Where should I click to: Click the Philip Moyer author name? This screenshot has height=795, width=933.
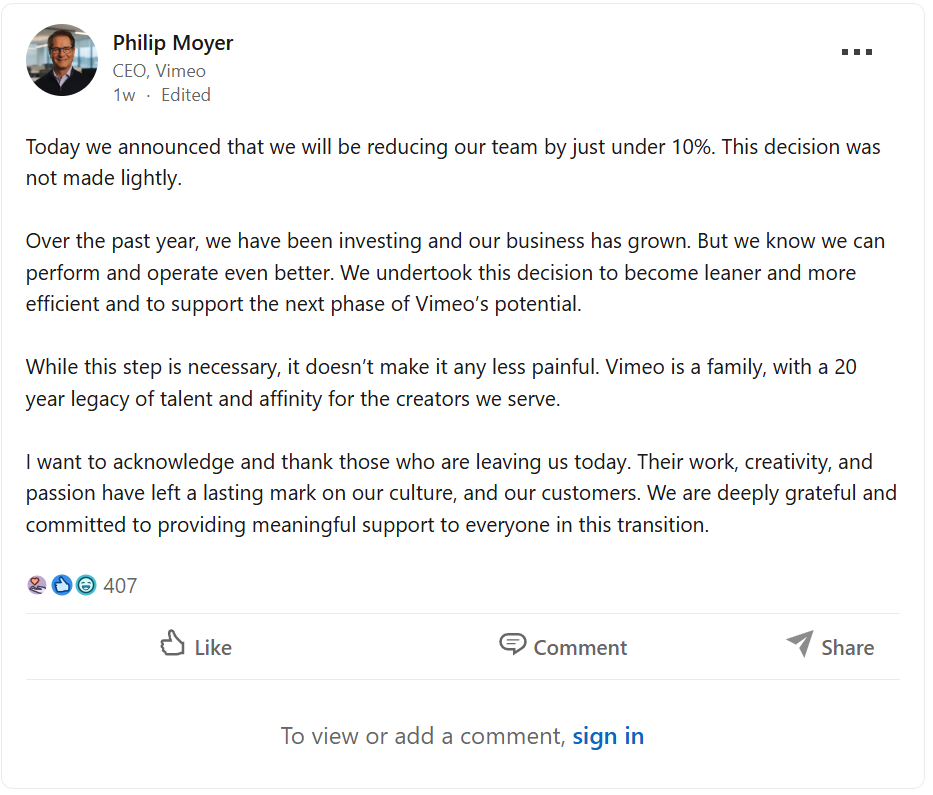(x=173, y=43)
